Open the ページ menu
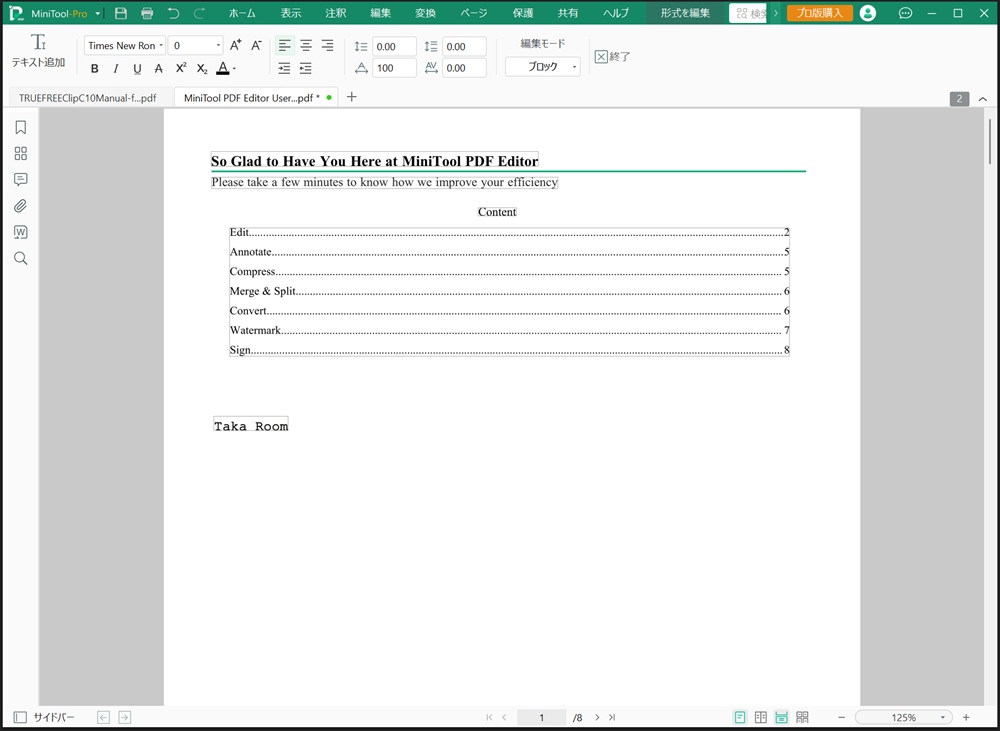Screen dimensions: 1000x731 [473, 13]
